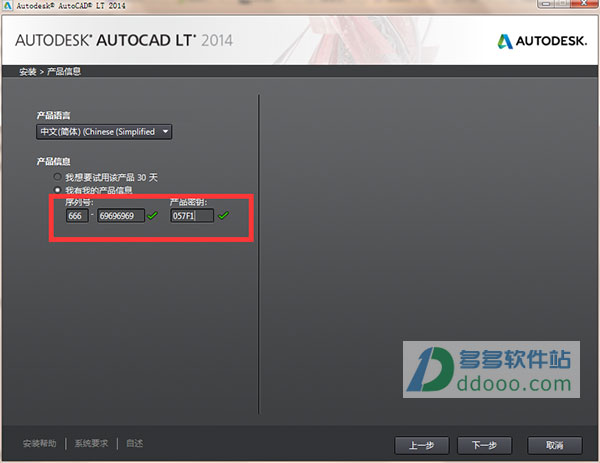Select the 'I have my product information' radio
This screenshot has height=463, width=600.
click(57, 190)
